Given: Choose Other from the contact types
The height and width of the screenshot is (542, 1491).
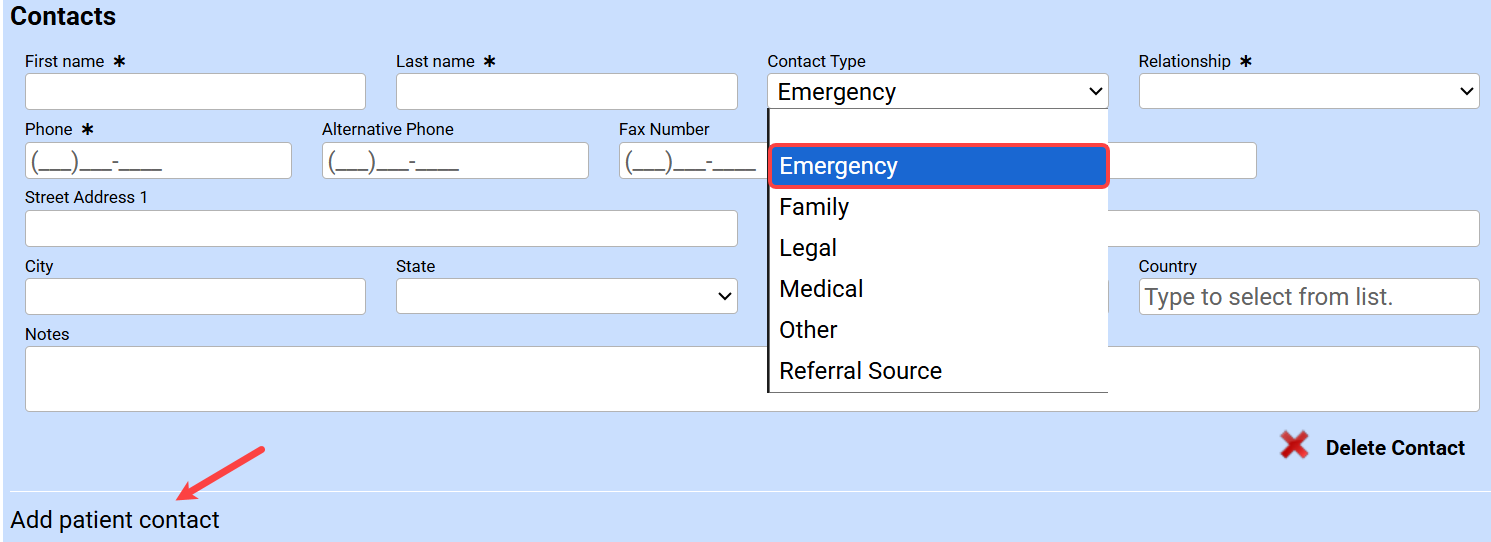Looking at the screenshot, I should click(938, 330).
